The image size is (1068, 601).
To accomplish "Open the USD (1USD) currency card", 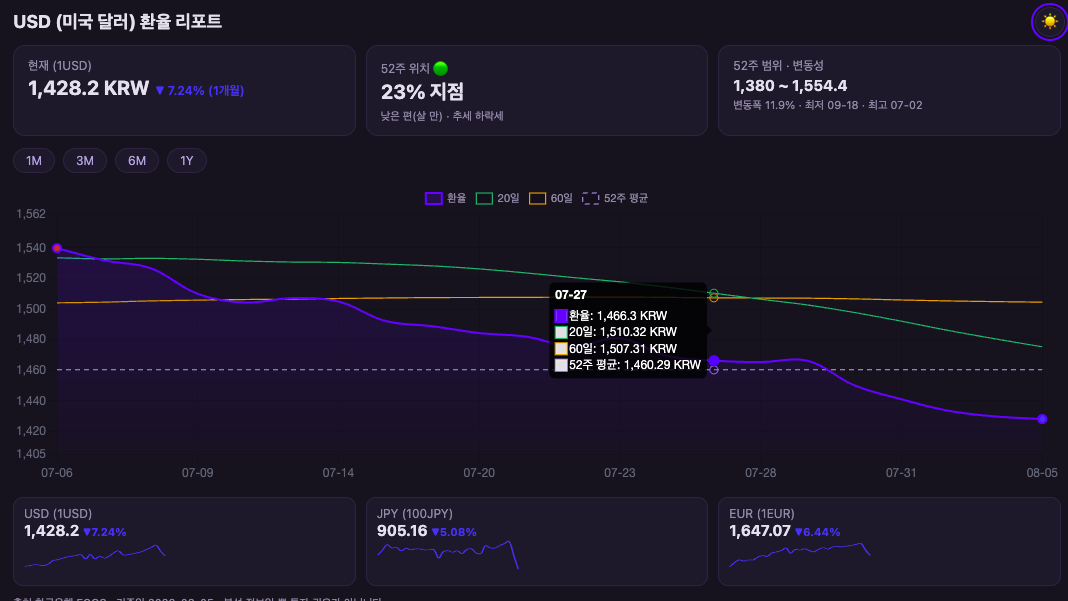I will (184, 541).
